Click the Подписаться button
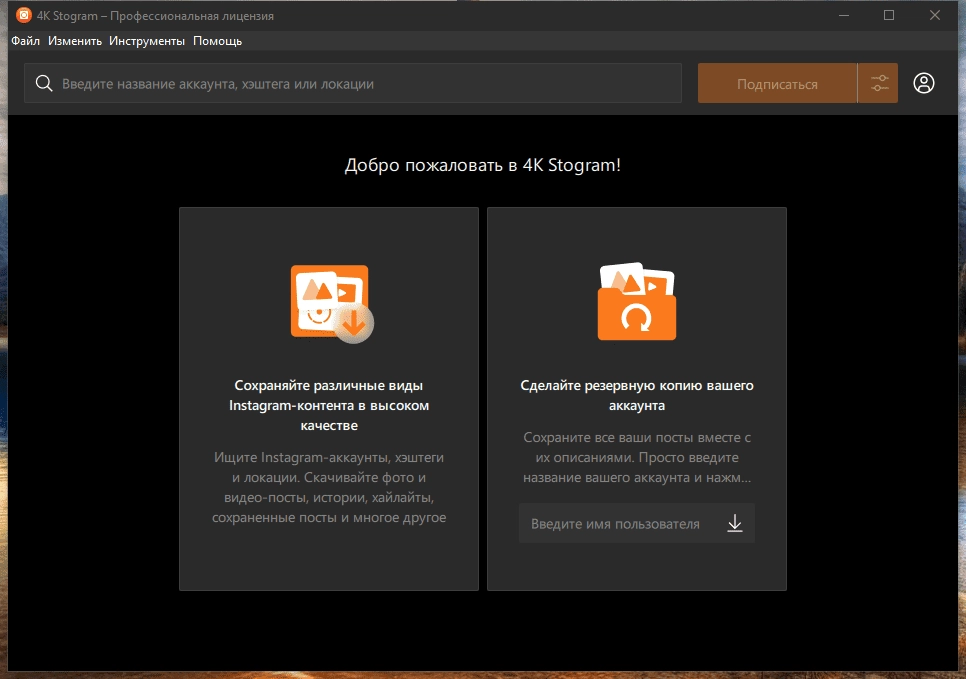966x679 pixels. (777, 83)
